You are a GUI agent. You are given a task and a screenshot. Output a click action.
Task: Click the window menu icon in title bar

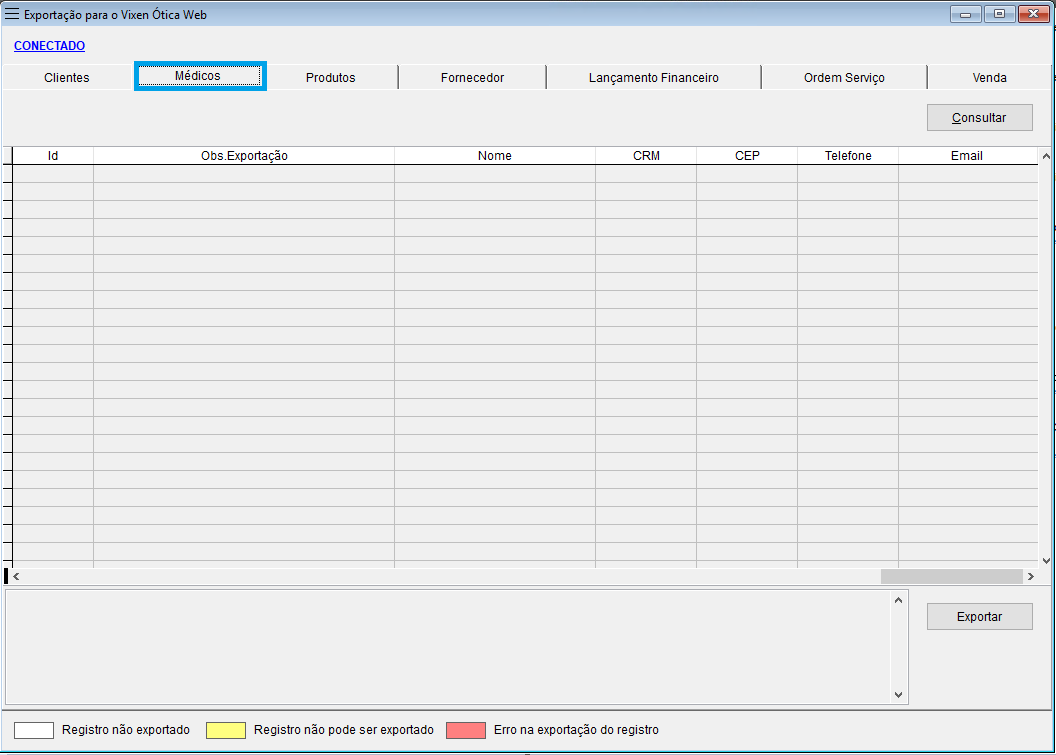pyautogui.click(x=12, y=15)
